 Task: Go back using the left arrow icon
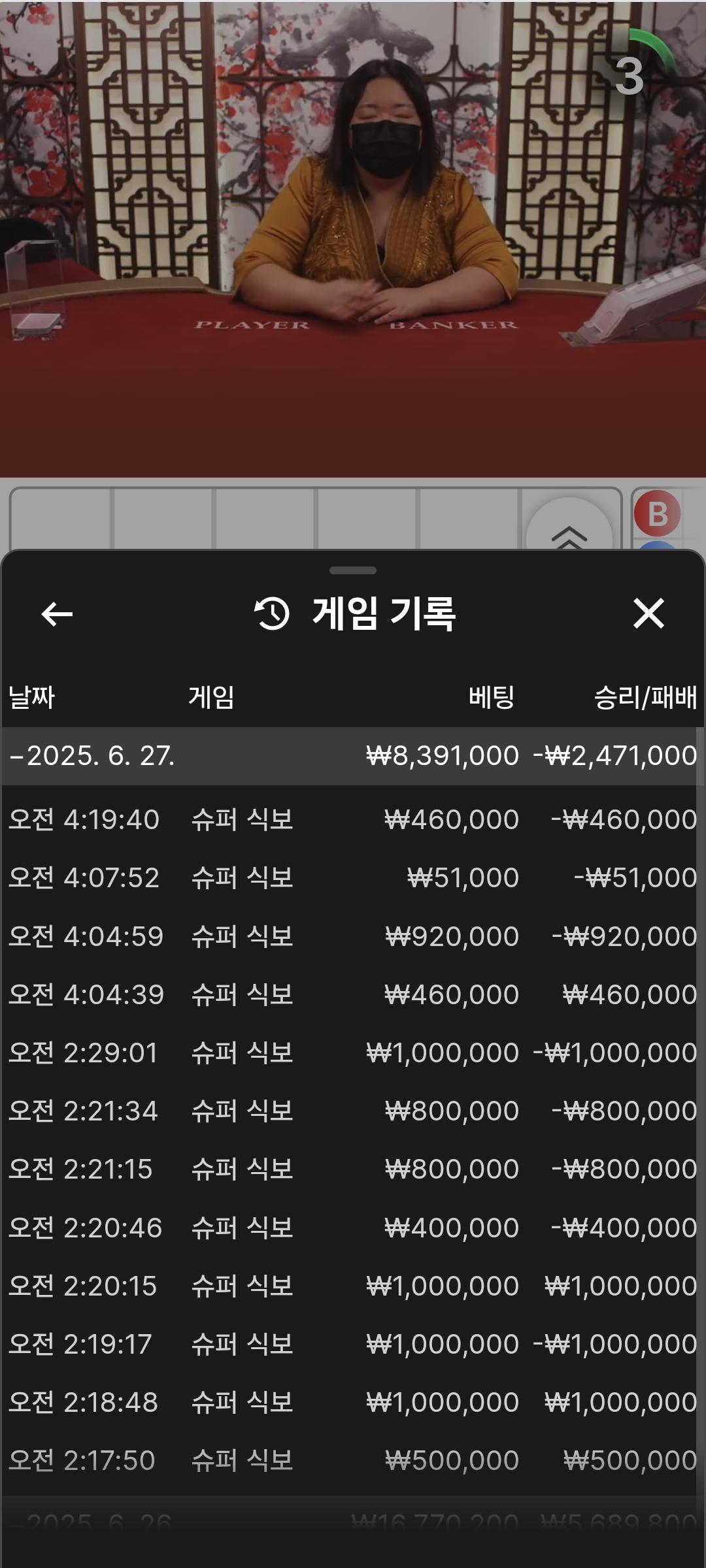(x=57, y=614)
